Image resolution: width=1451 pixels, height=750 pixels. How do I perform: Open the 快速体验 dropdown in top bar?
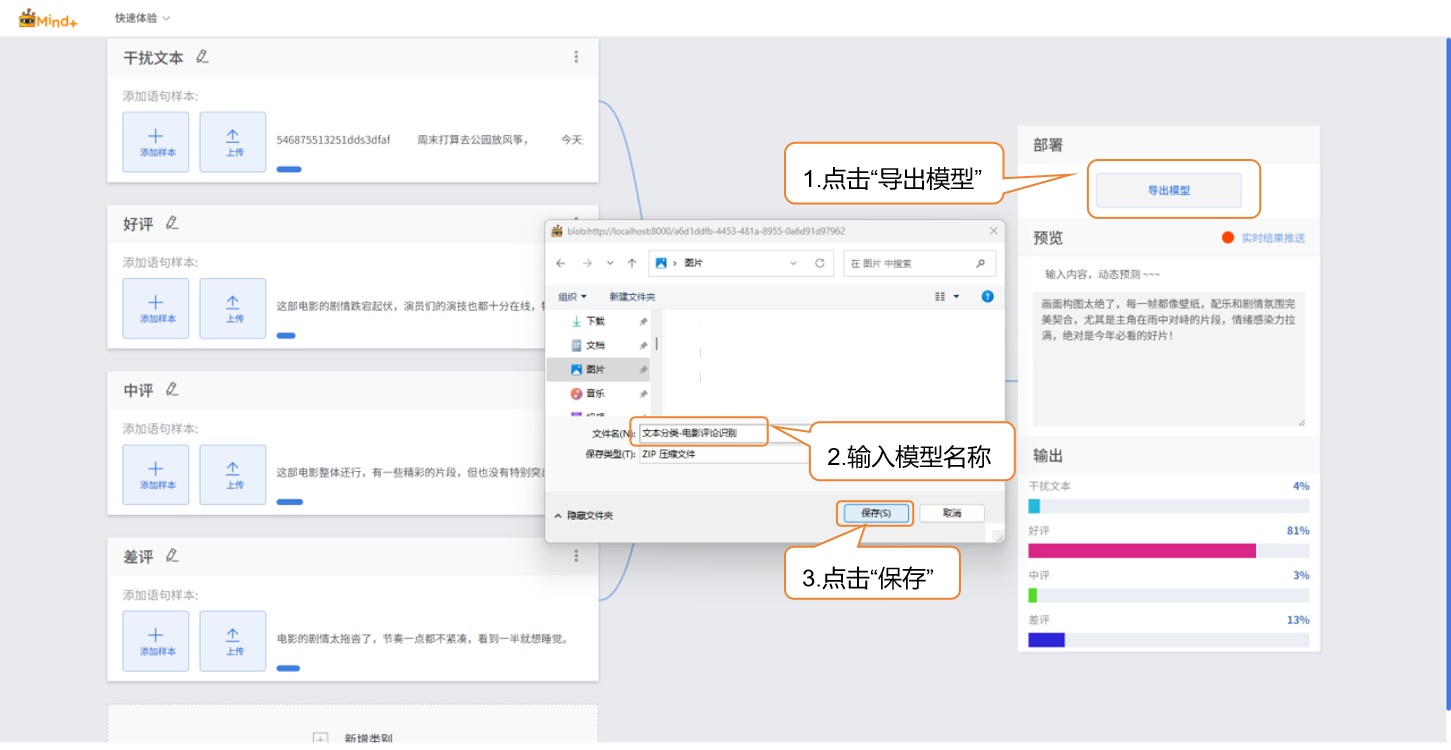pyautogui.click(x=142, y=18)
